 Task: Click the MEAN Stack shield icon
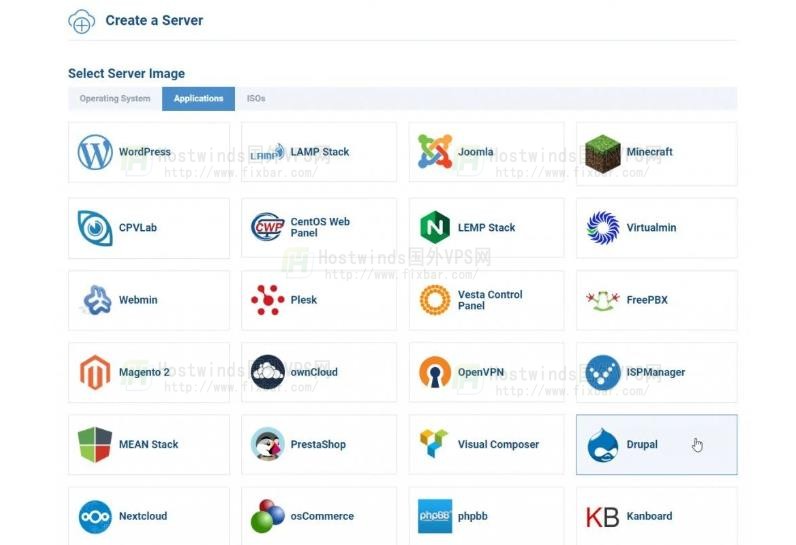[95, 445]
